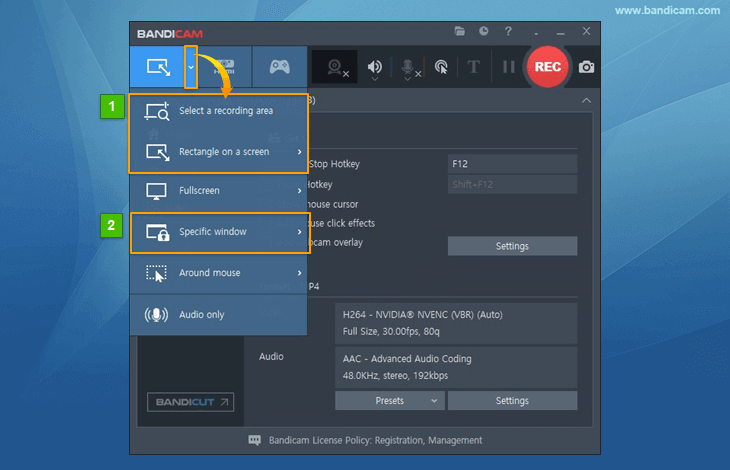Select the screen recording mode icon
The image size is (730, 470).
(x=158, y=67)
